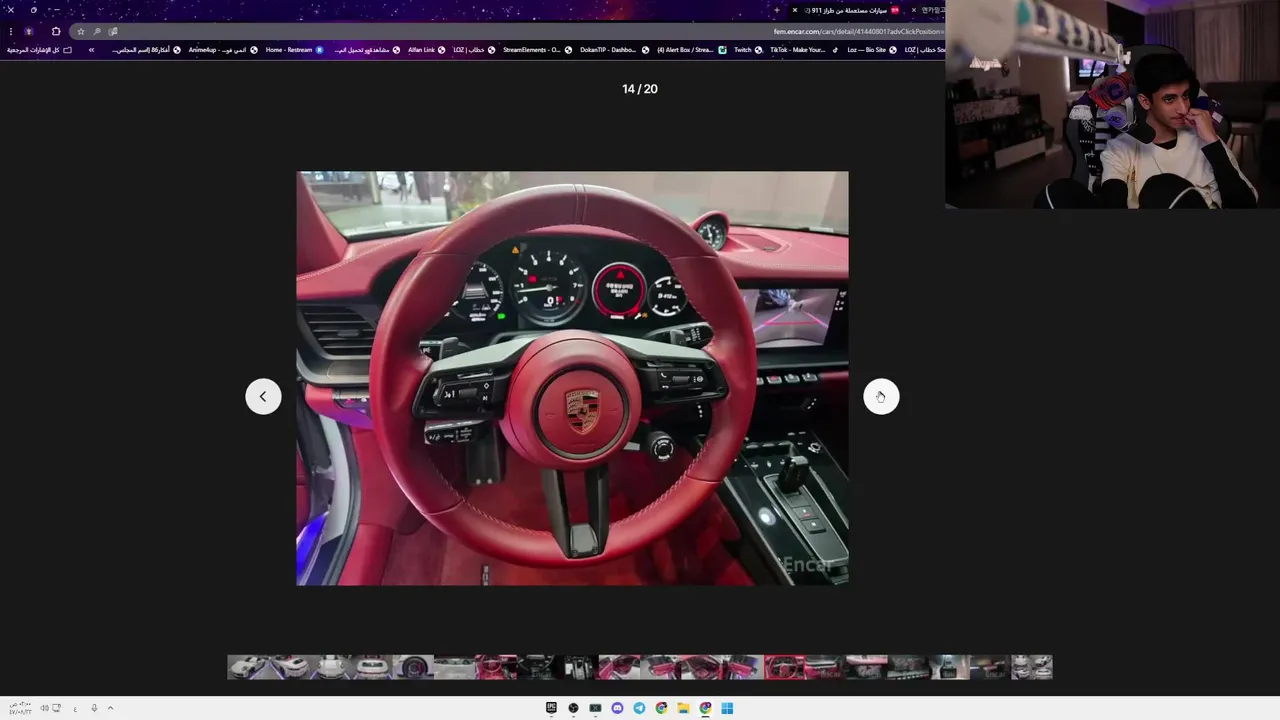Open the Alfan Link bookmark

tap(426, 49)
